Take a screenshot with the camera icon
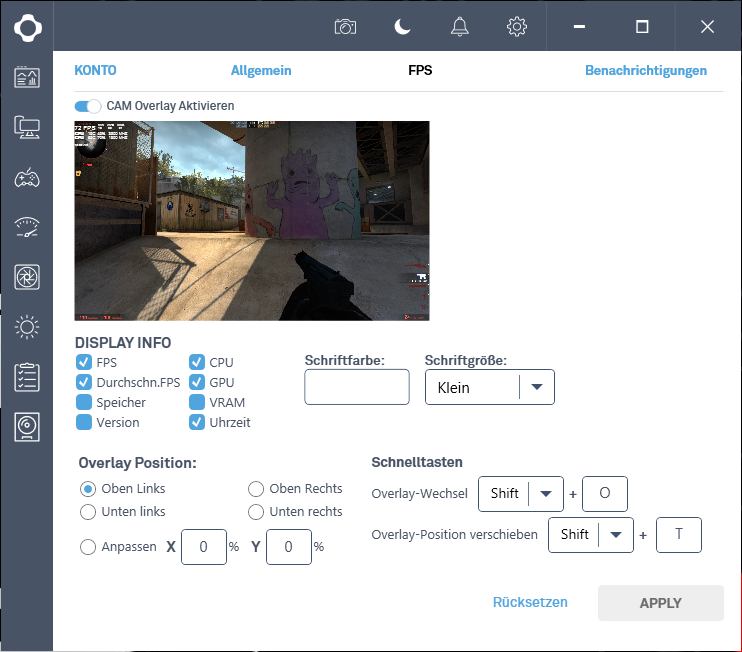The width and height of the screenshot is (742, 652). pyautogui.click(x=345, y=26)
